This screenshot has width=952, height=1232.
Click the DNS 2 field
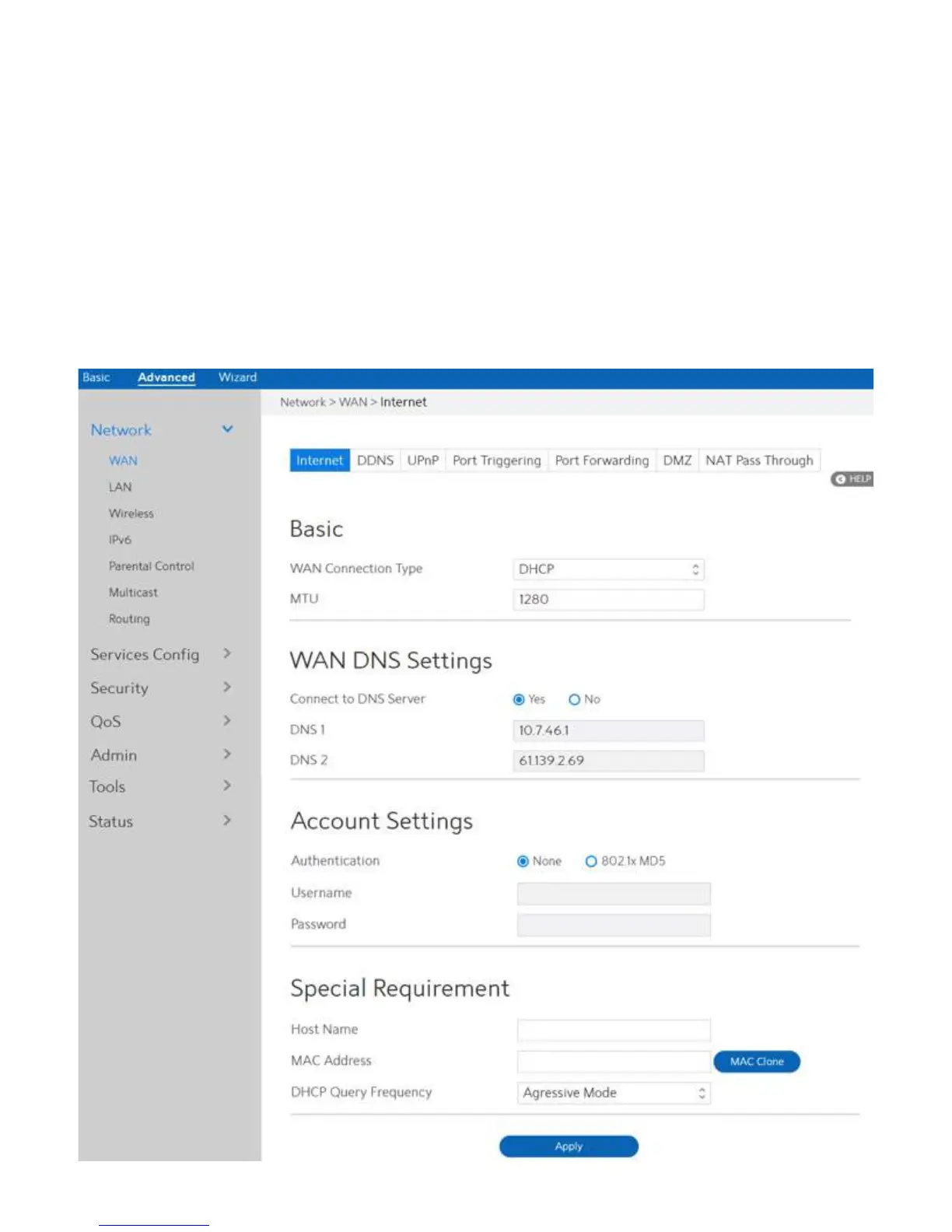(x=608, y=761)
